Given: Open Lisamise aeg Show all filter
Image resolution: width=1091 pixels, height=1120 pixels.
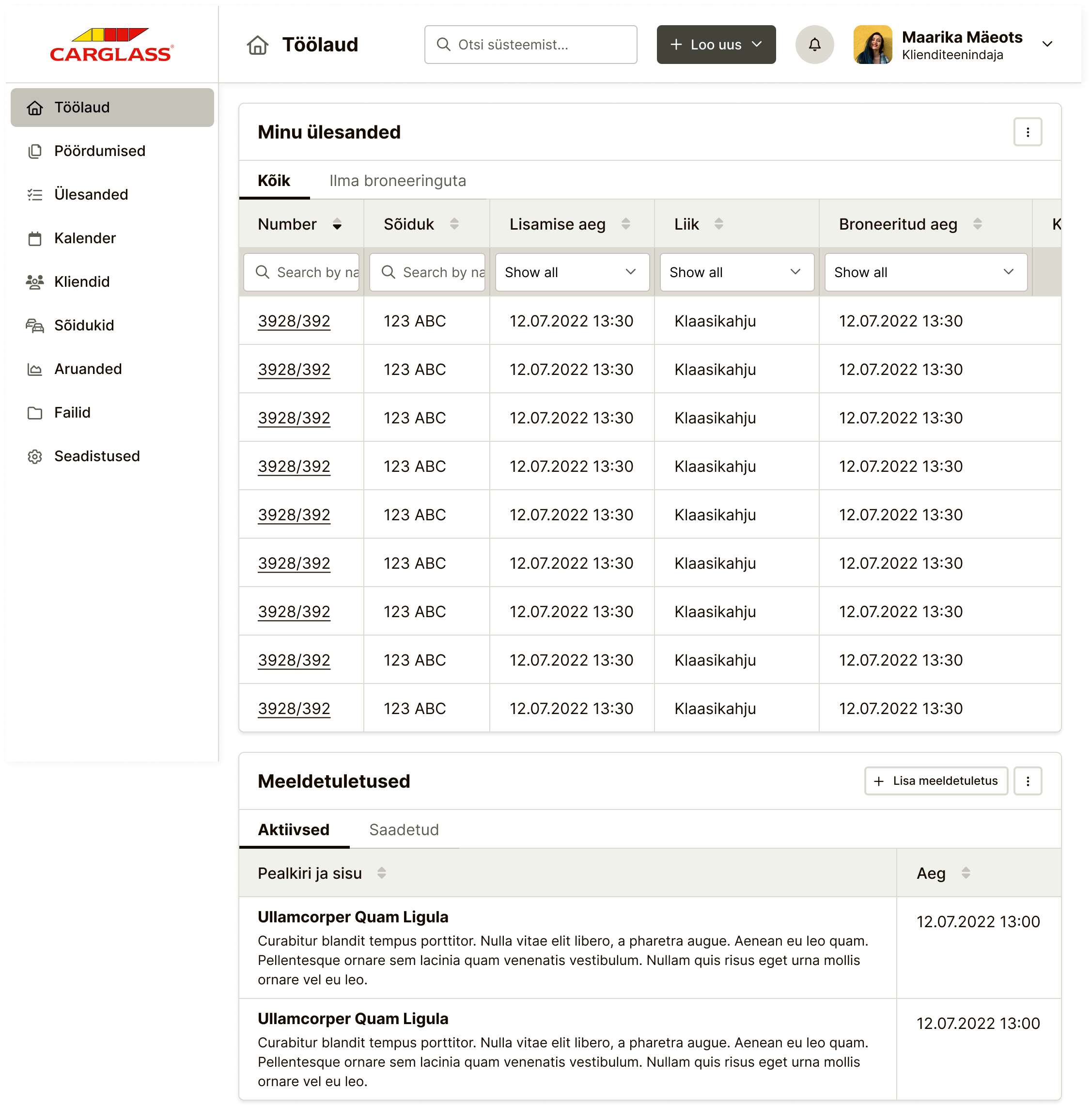Looking at the screenshot, I should [x=571, y=272].
